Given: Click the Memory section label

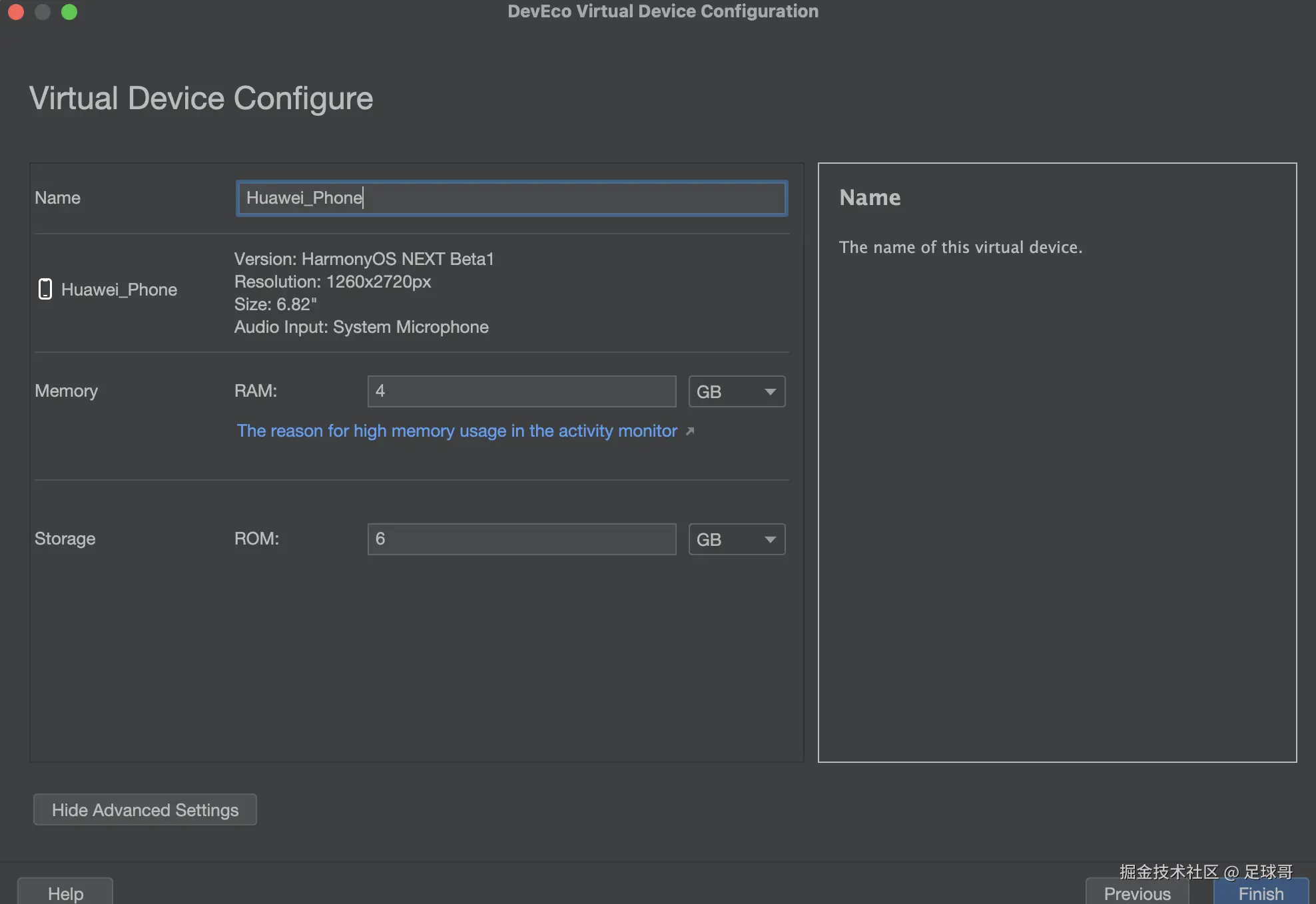Looking at the screenshot, I should pyautogui.click(x=66, y=391).
